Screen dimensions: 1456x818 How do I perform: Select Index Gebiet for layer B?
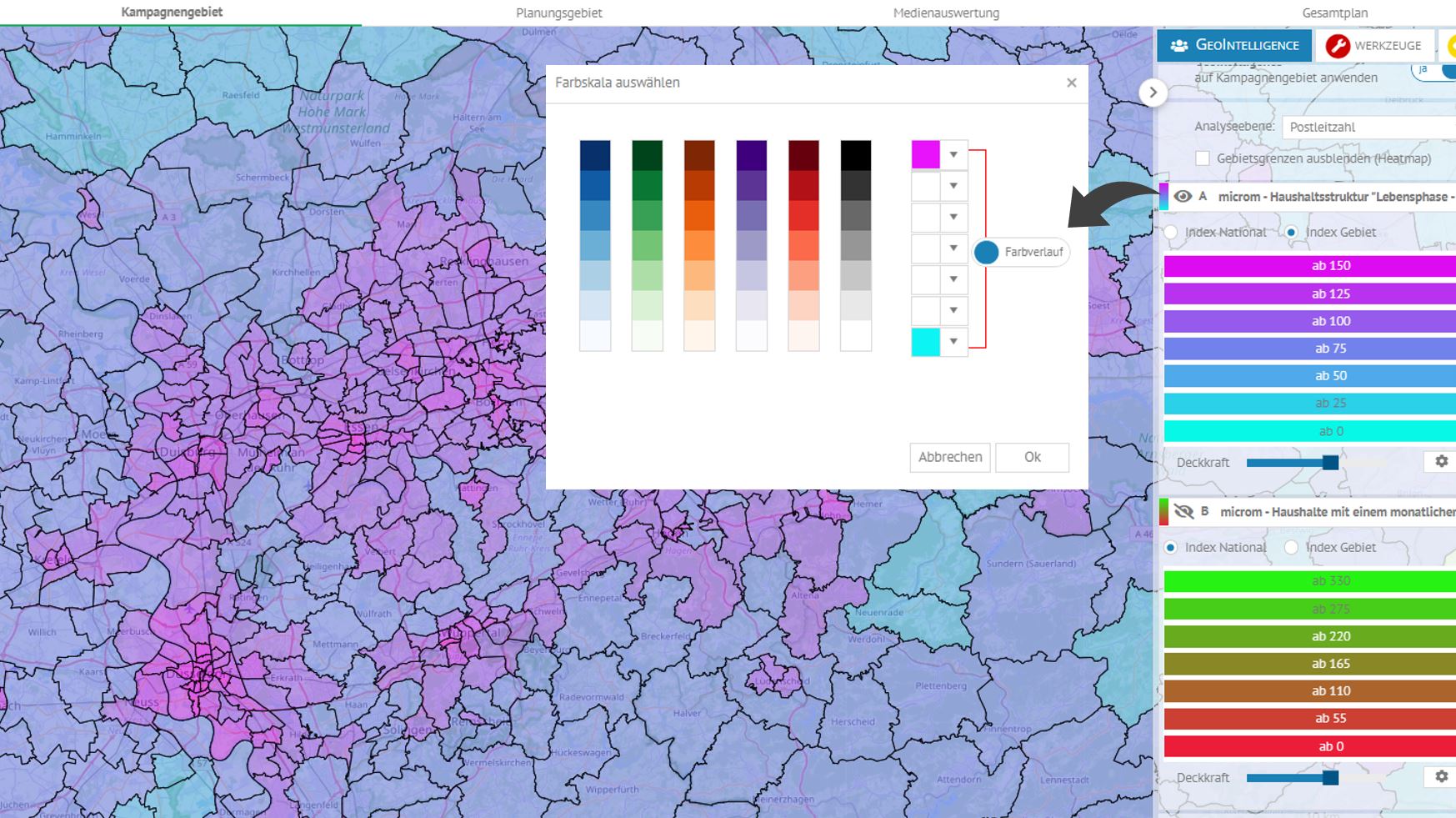click(1291, 547)
